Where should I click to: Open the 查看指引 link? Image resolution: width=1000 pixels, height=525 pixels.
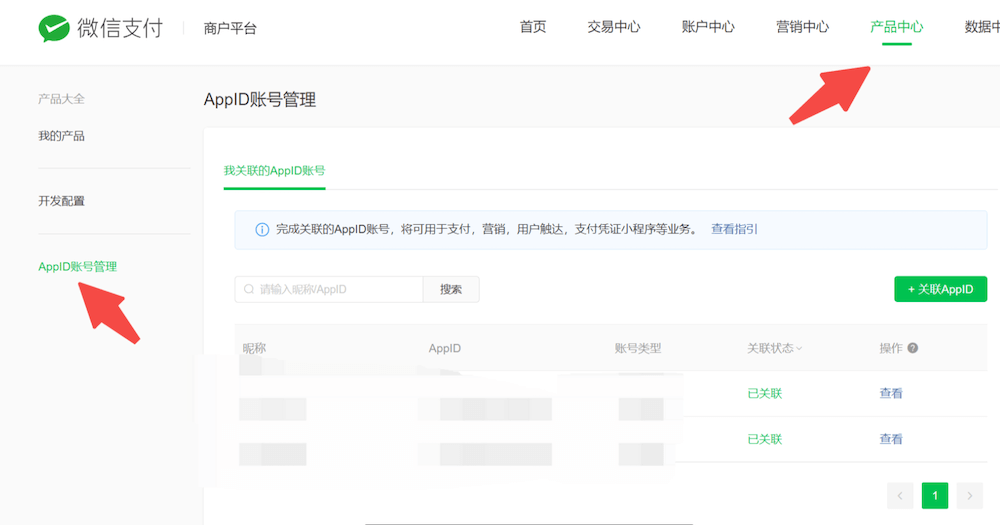[x=734, y=229]
